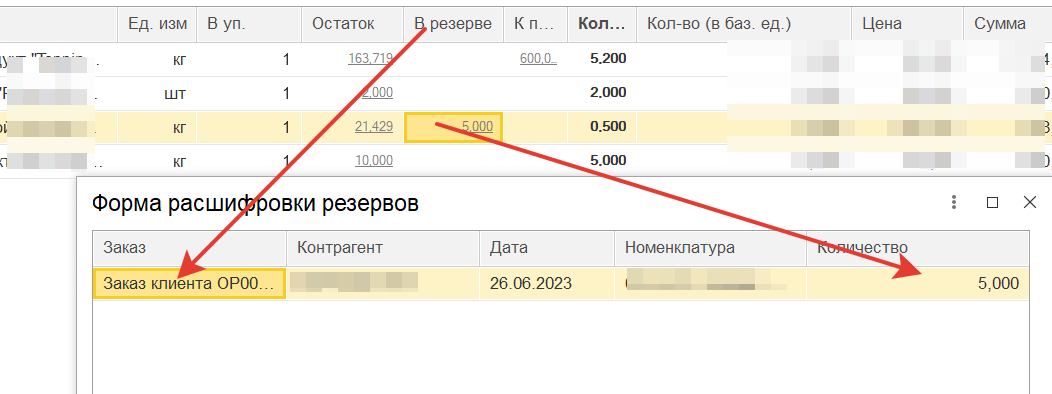Screen dimensions: 1052x394
Task: Click the bold Кол... column header
Action: [602, 24]
